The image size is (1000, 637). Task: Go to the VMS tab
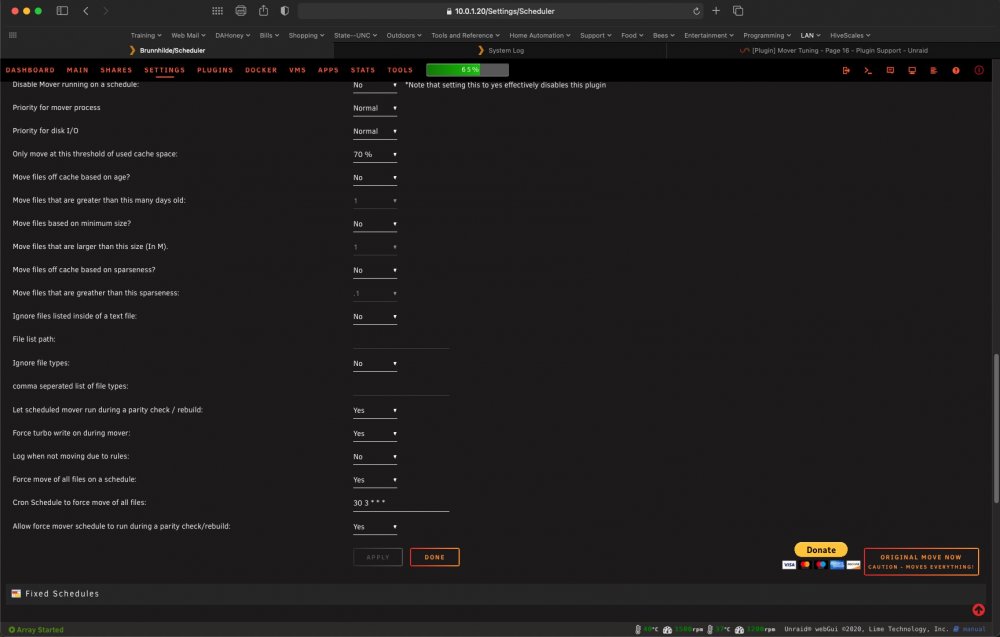pos(297,70)
